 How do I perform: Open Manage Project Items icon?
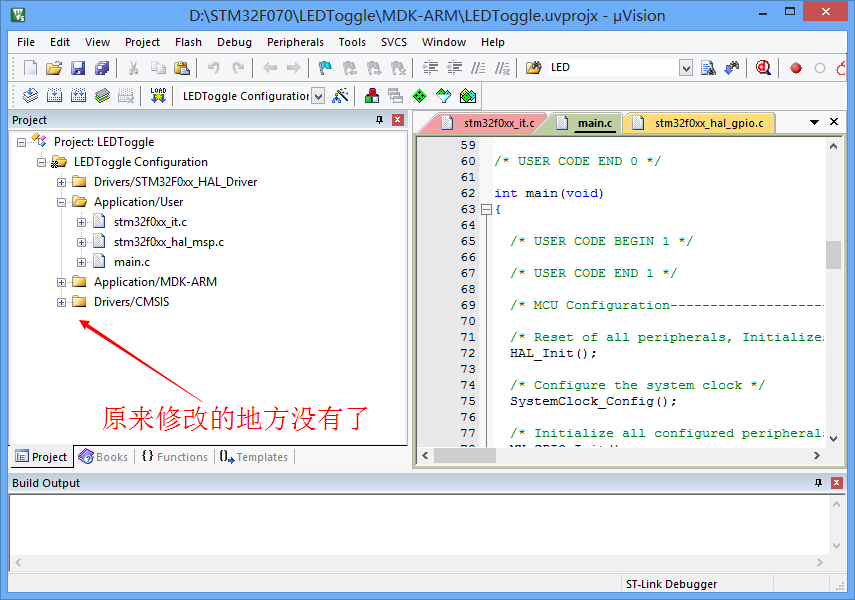pos(372,96)
